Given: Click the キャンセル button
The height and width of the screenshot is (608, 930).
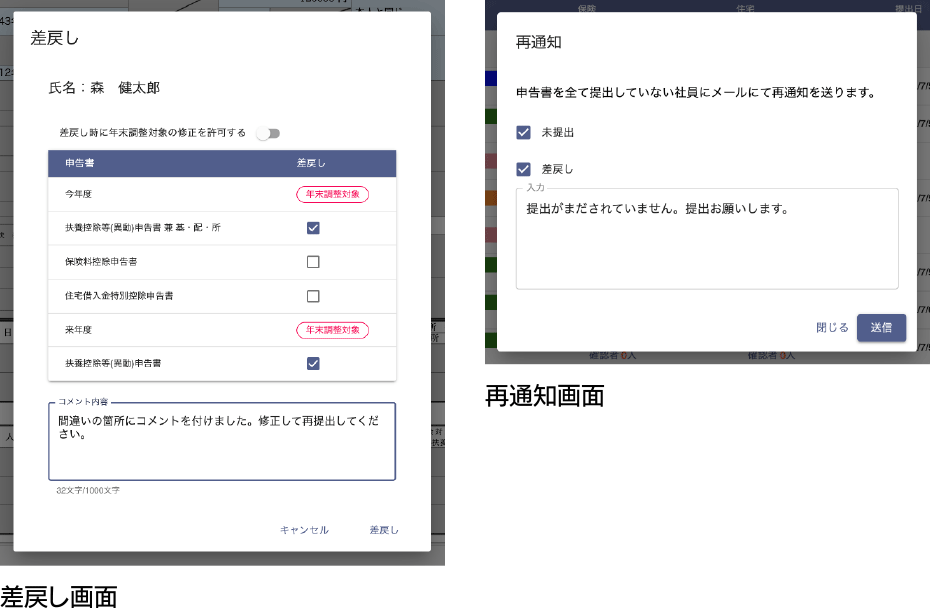Looking at the screenshot, I should click(x=304, y=530).
